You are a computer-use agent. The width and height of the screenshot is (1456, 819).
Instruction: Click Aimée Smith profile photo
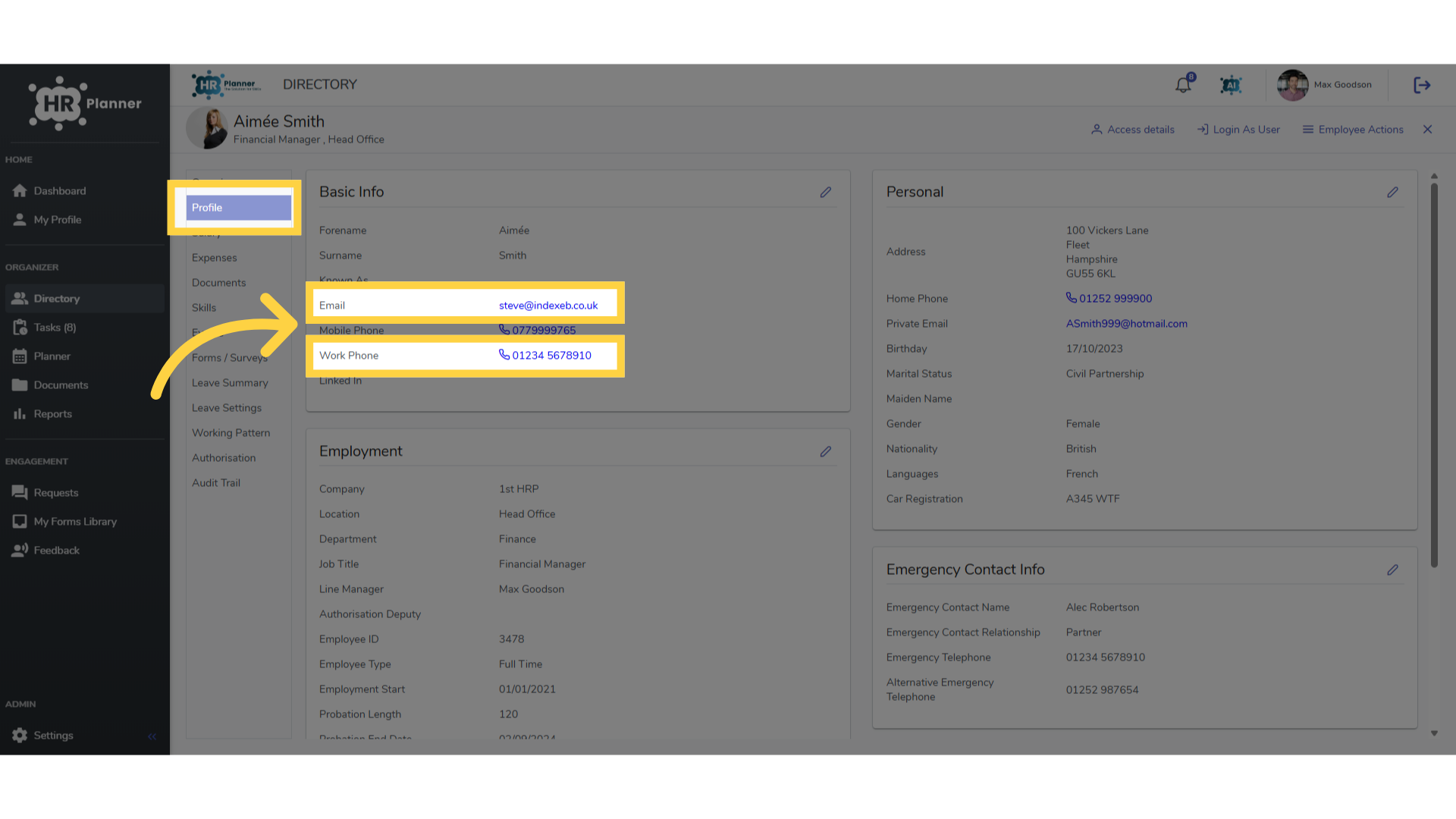click(x=207, y=127)
